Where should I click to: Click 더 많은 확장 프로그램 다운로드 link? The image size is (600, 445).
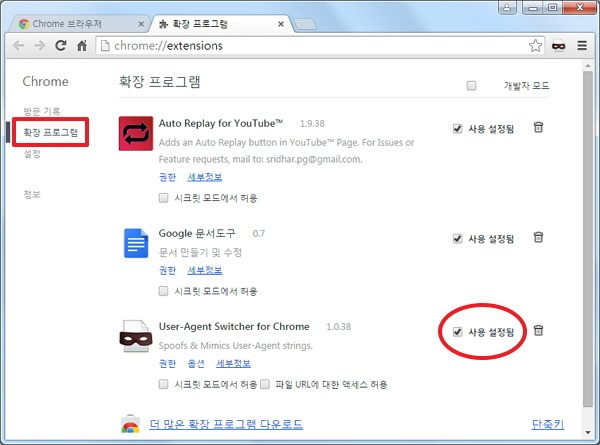pos(226,424)
